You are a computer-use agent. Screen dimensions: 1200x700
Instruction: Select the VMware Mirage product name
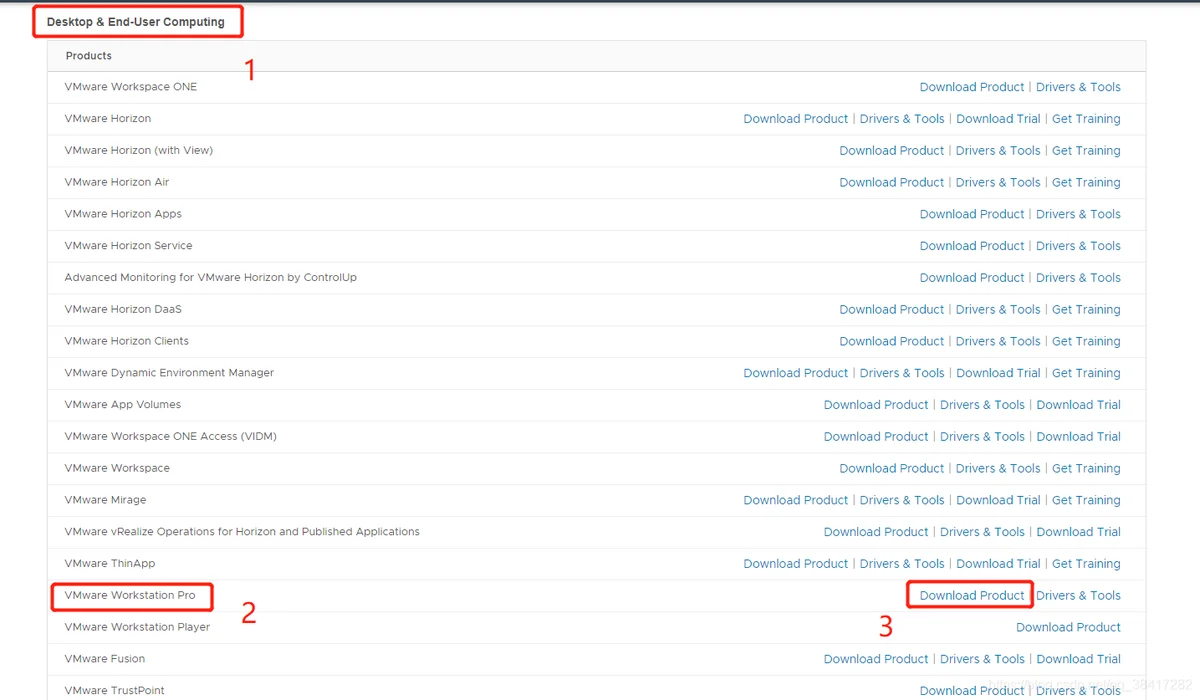tap(105, 500)
